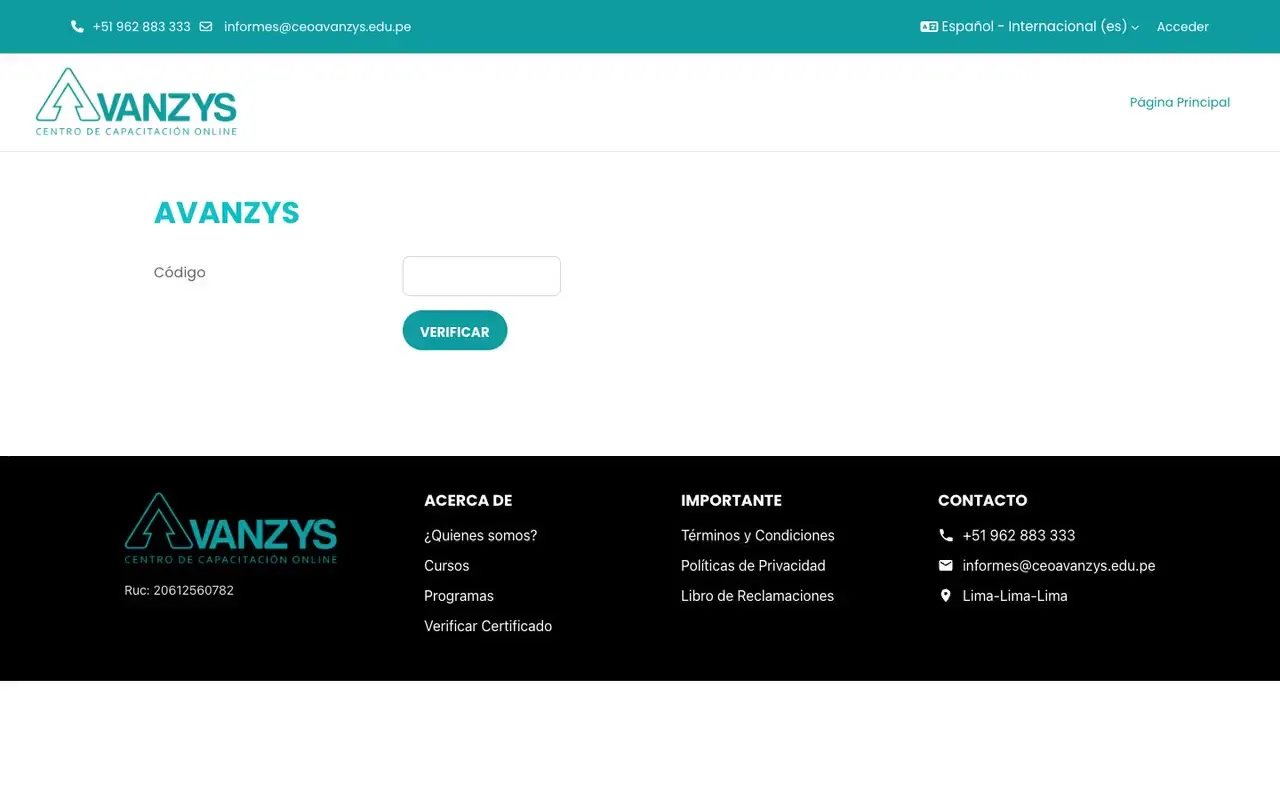Click the footer email informes@ceoavanzys.edu.pe
Screen dimensions: 1280x800
tap(1059, 566)
